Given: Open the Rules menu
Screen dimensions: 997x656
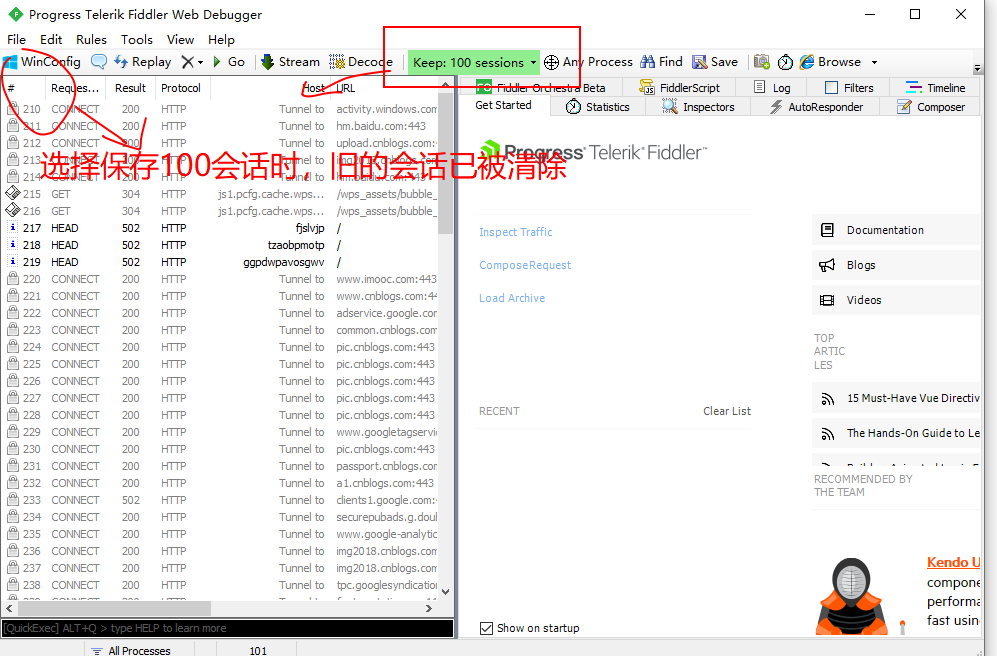Looking at the screenshot, I should tap(92, 39).
